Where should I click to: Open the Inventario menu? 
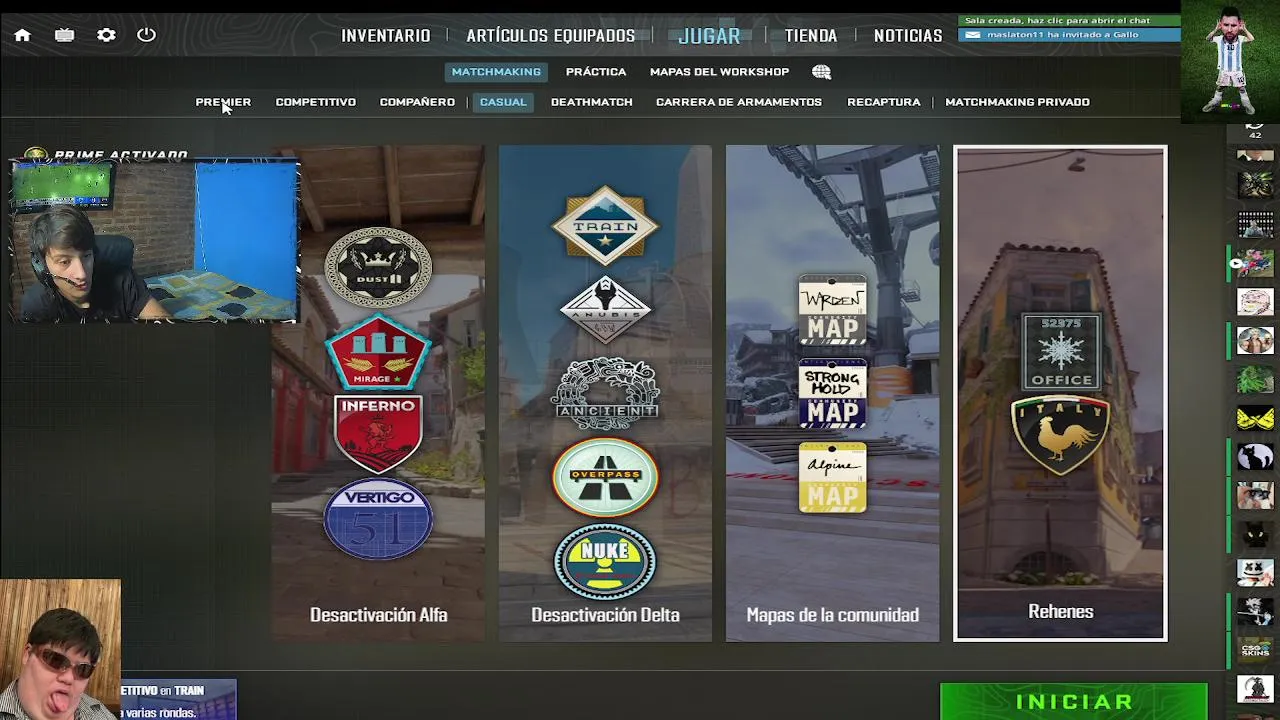click(x=385, y=35)
